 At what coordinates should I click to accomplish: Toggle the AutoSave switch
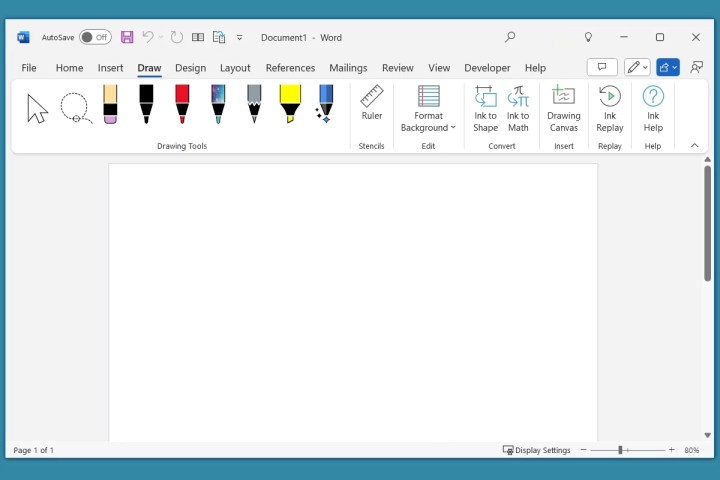[x=95, y=37]
